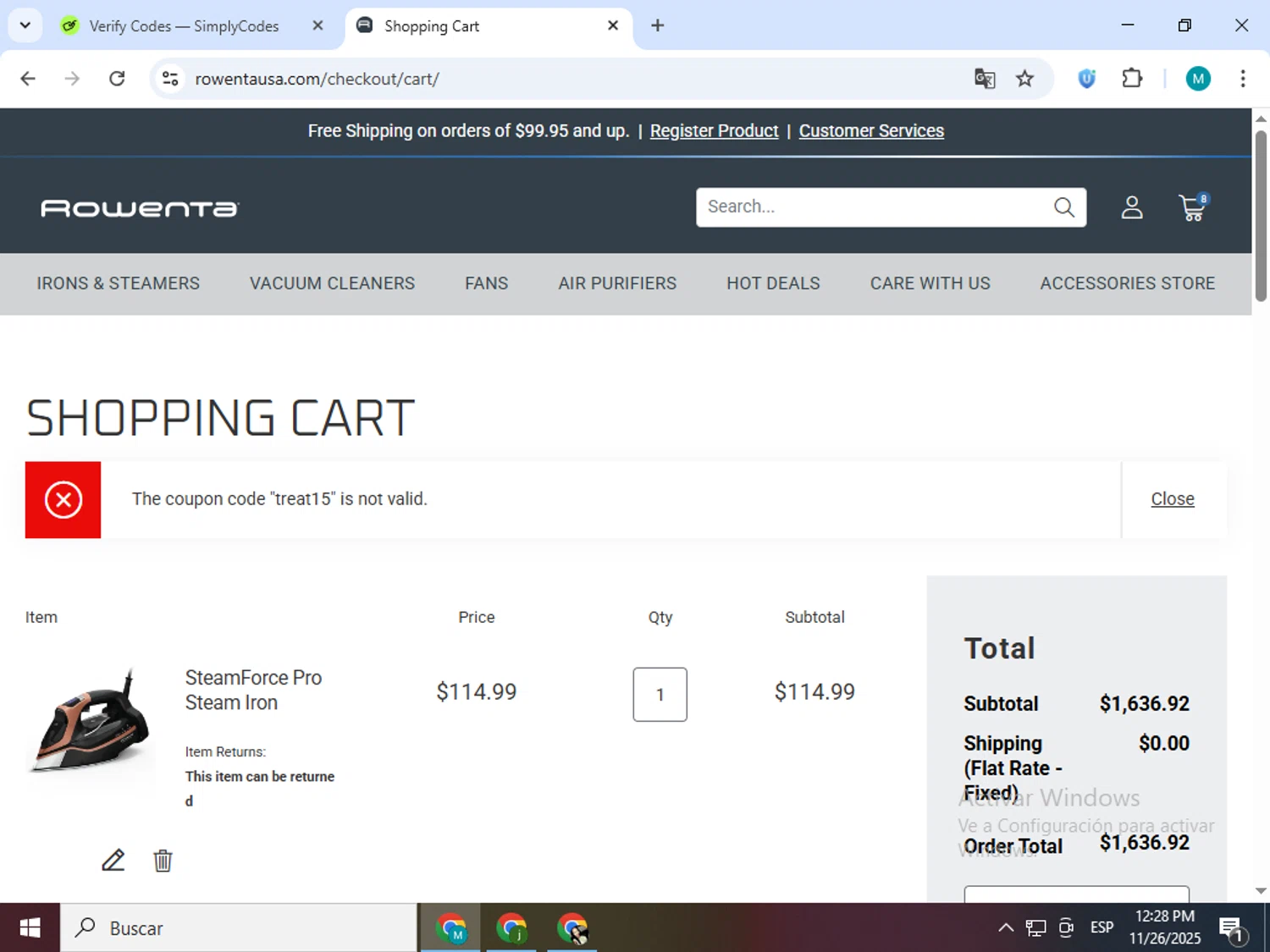Click the page vertical scrollbar
1270x952 pixels.
[x=1261, y=216]
